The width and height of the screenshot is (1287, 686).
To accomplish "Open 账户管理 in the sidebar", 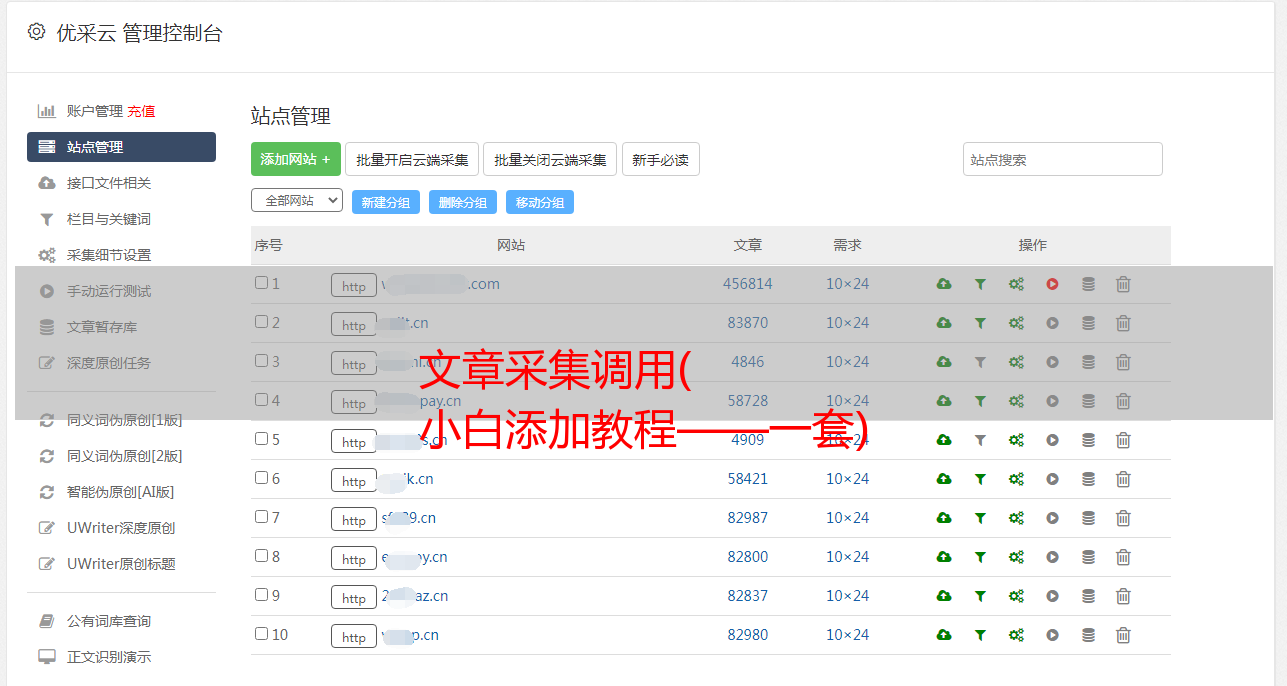I will point(95,111).
